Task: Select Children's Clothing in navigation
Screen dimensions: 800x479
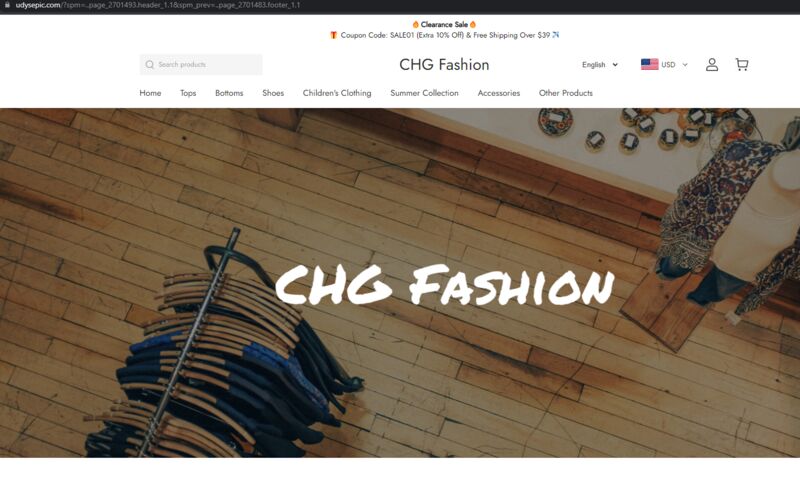Action: [x=337, y=93]
